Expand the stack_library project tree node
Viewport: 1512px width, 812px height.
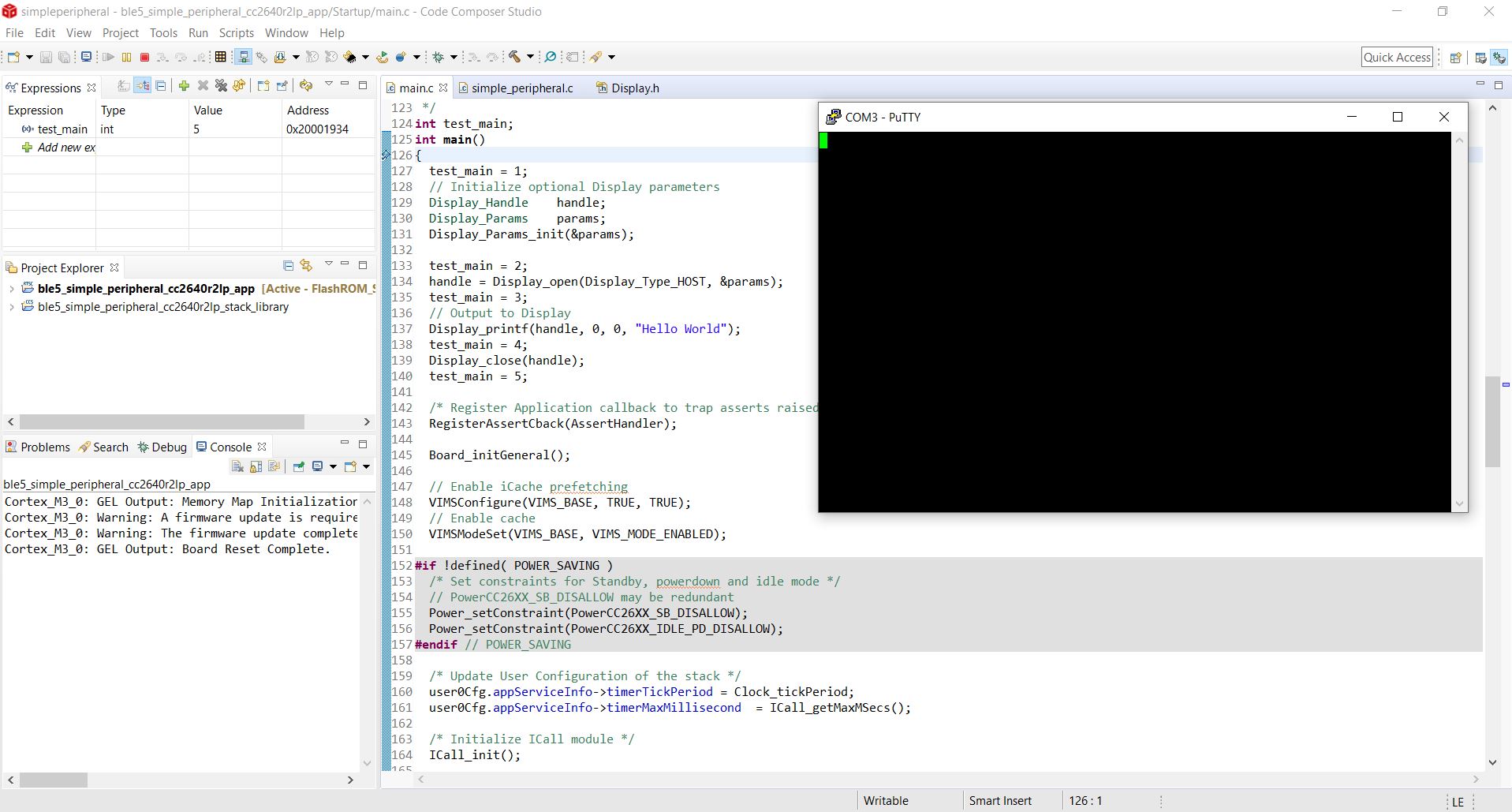click(x=11, y=307)
